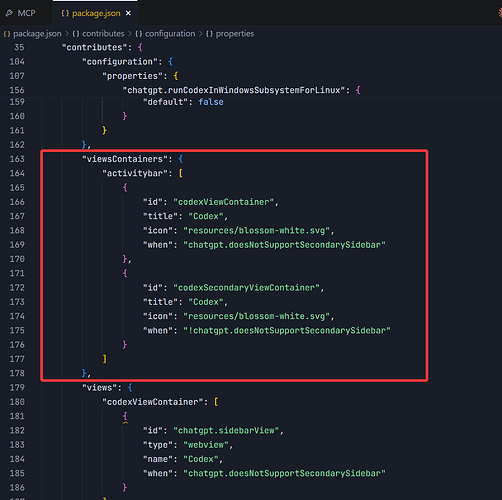Screen dimensions: 502x500
Task: Open package.json breadcrumb segment
Action: pyautogui.click(x=37, y=34)
